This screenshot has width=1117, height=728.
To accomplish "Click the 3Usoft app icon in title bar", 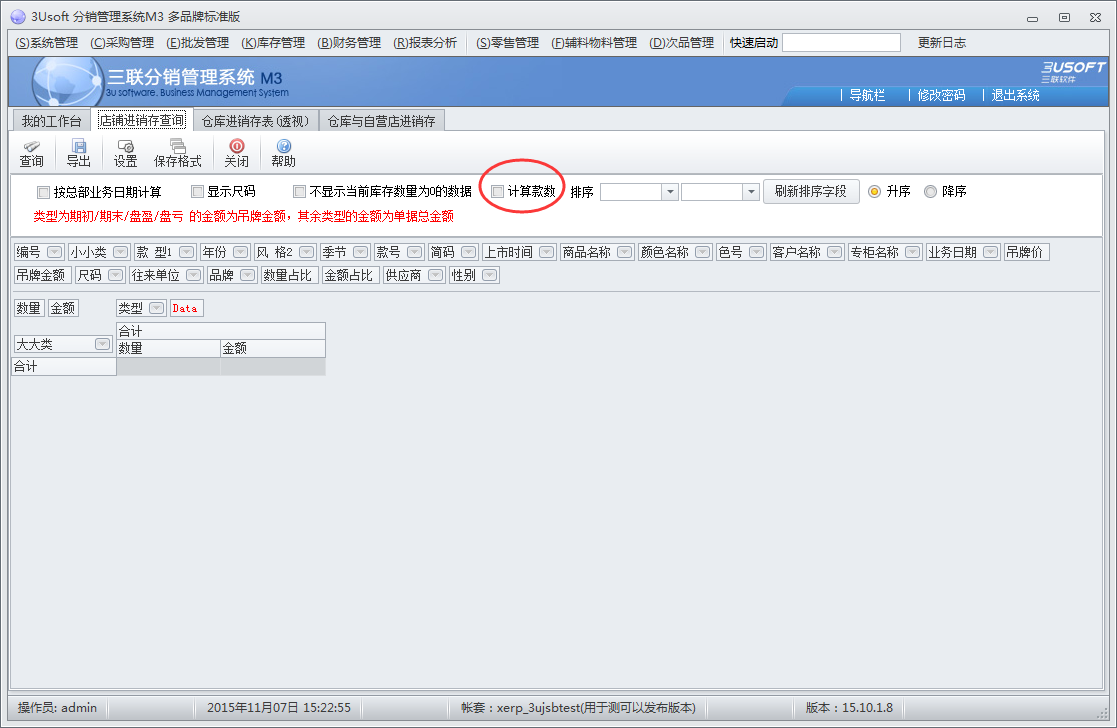I will click(x=17, y=17).
